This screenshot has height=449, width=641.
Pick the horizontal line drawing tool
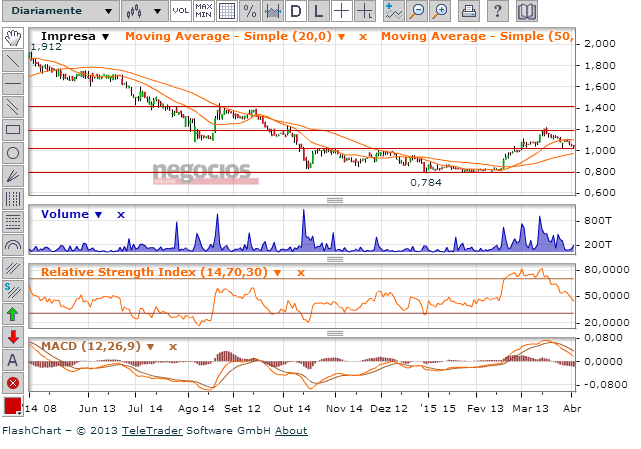13,83
